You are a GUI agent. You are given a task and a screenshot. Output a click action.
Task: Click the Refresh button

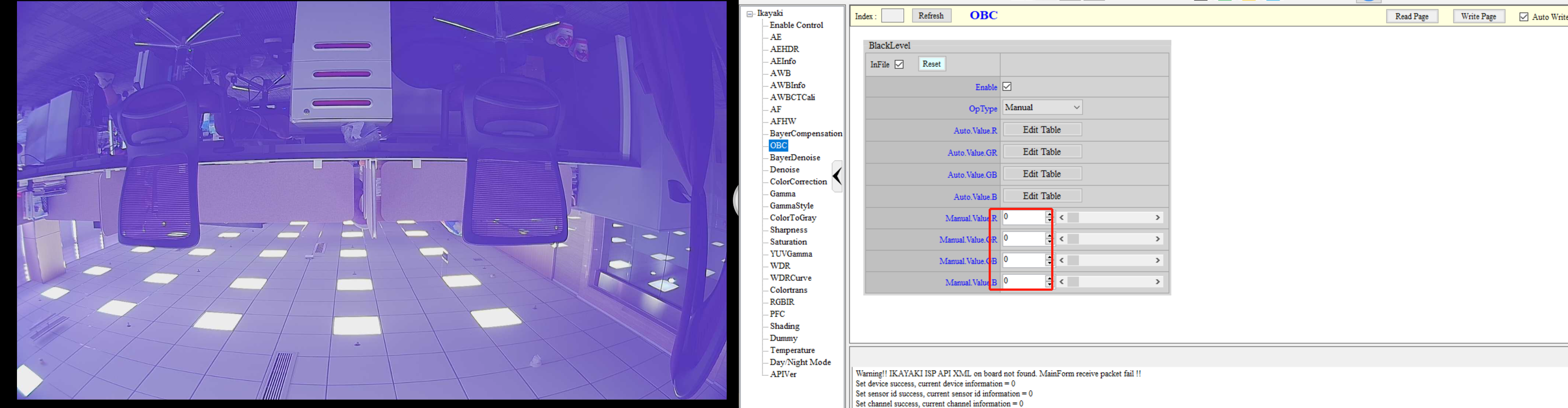click(x=931, y=16)
